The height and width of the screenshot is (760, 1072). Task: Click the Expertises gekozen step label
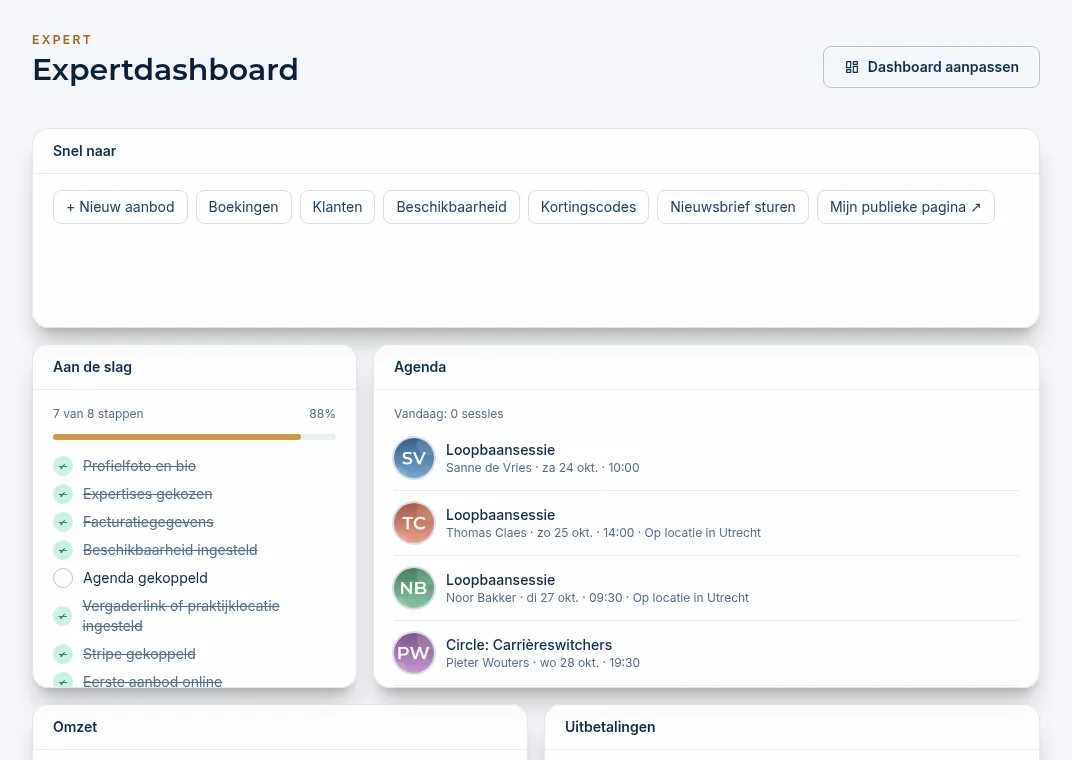[x=148, y=494]
